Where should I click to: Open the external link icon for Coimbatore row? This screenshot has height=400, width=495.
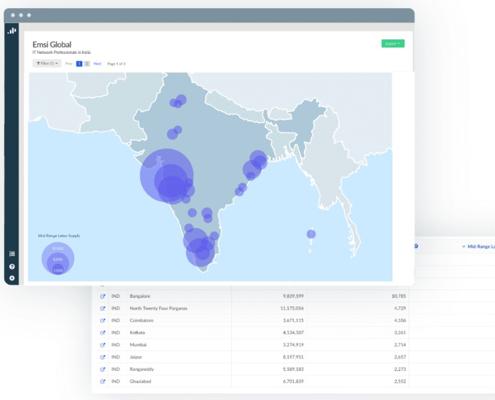pyautogui.click(x=103, y=320)
